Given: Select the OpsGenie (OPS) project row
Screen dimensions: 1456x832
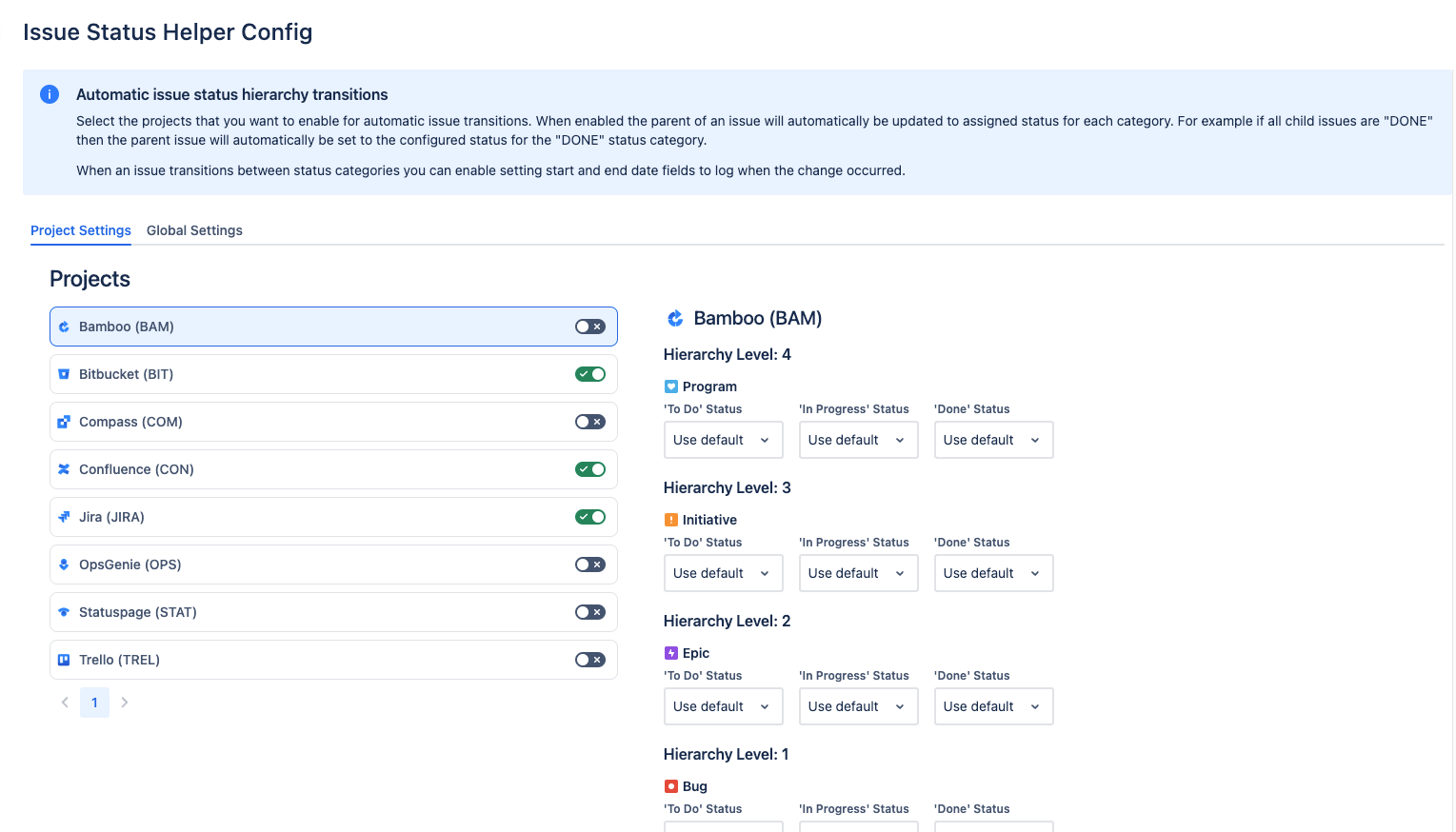Looking at the screenshot, I should click(x=333, y=565).
